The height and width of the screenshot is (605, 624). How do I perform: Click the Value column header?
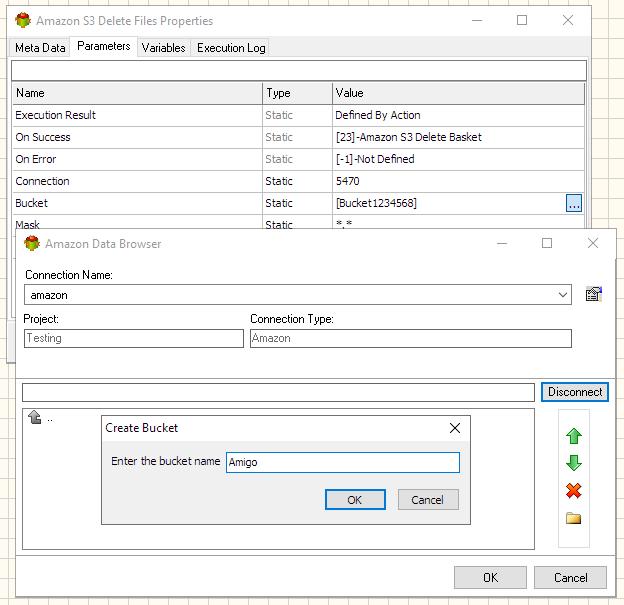[458, 93]
